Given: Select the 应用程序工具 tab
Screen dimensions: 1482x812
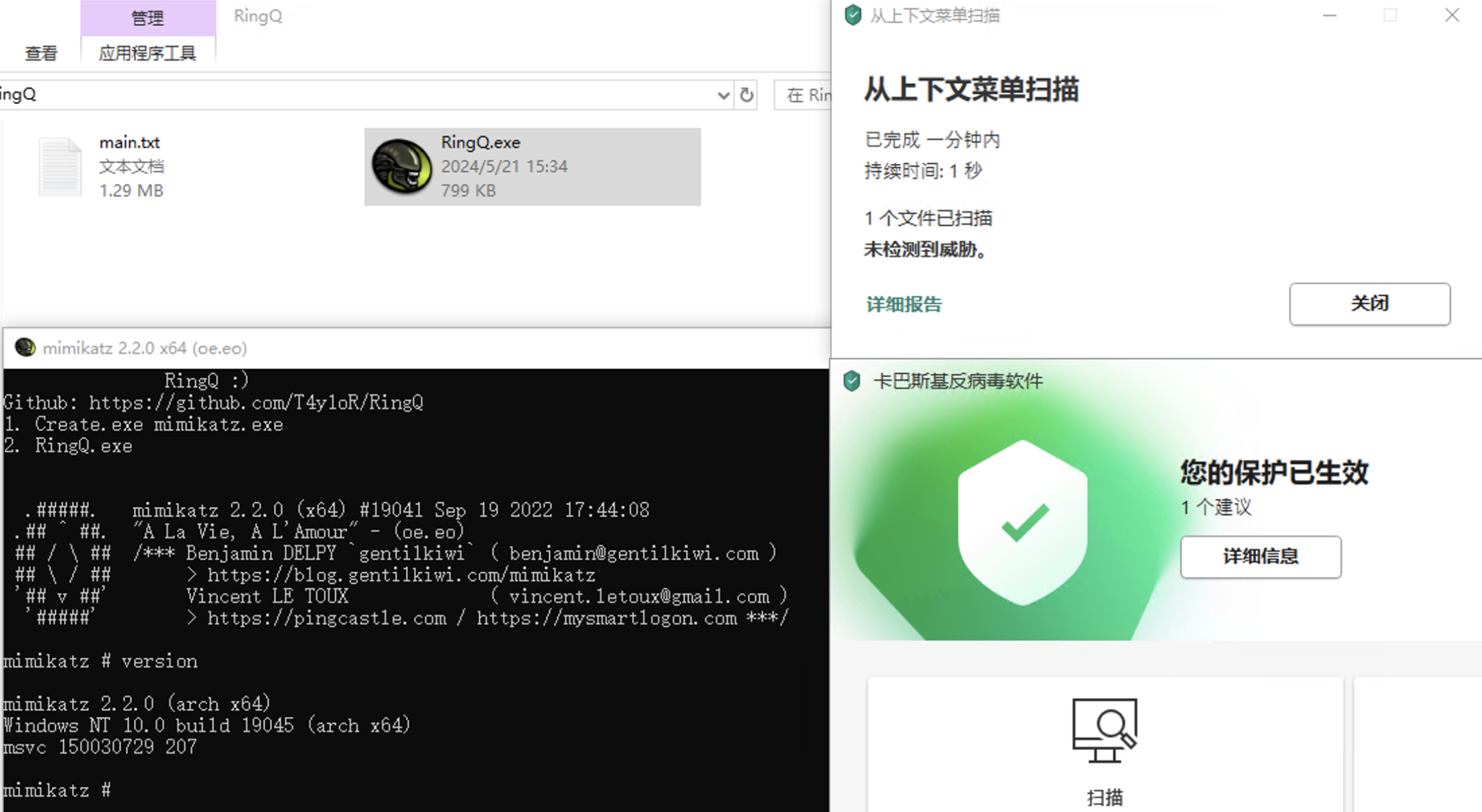Looking at the screenshot, I should click(147, 53).
